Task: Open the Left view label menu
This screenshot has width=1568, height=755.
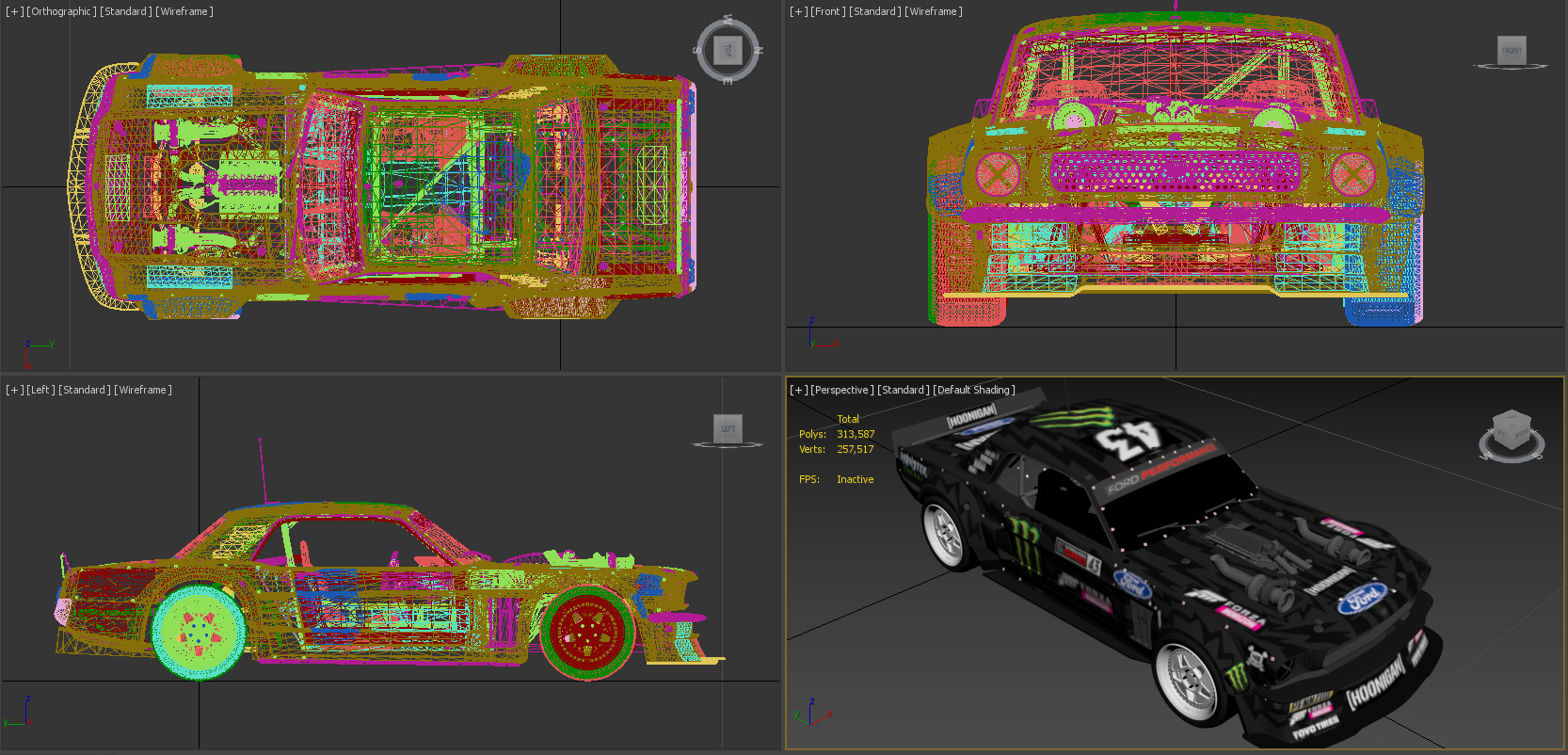Action: 41,390
